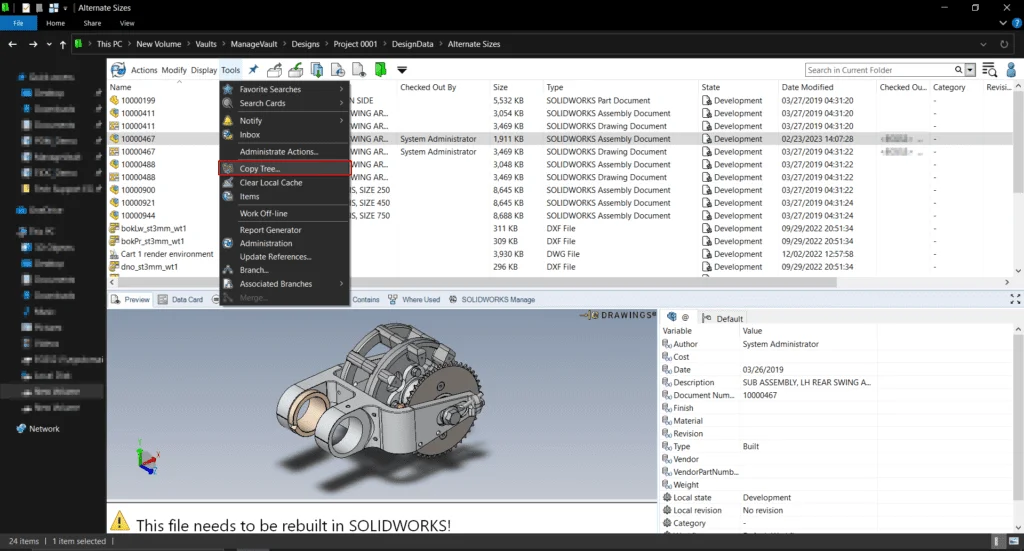Expand Associated Branches submenu
1024x551 pixels.
pos(284,284)
